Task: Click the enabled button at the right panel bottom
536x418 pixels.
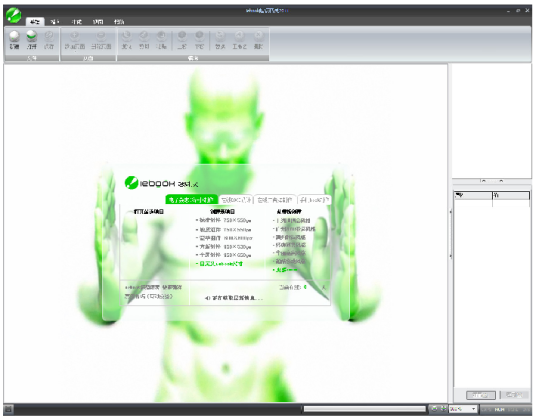Action: point(481,395)
